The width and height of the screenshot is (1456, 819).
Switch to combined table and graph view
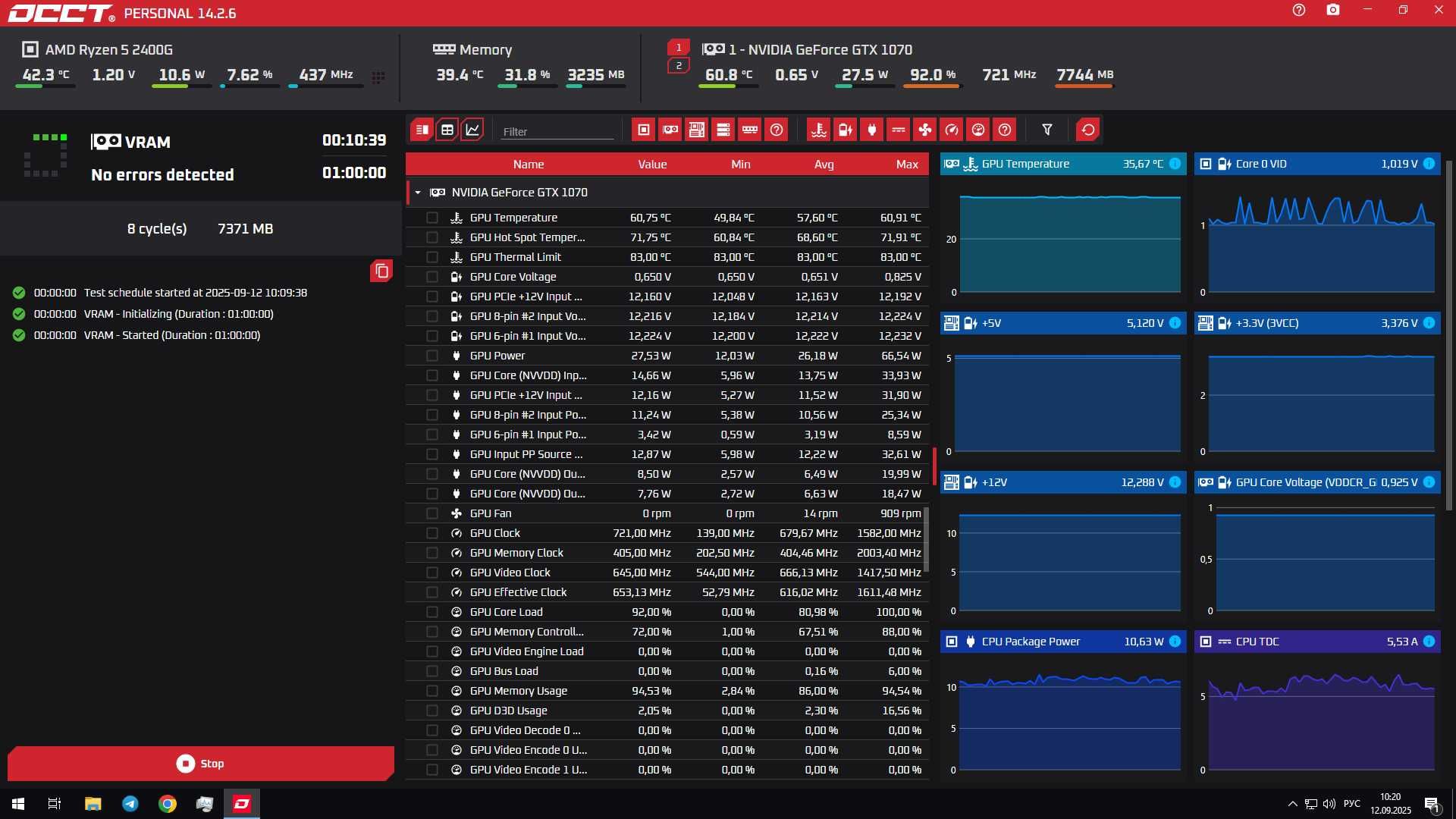click(x=422, y=130)
